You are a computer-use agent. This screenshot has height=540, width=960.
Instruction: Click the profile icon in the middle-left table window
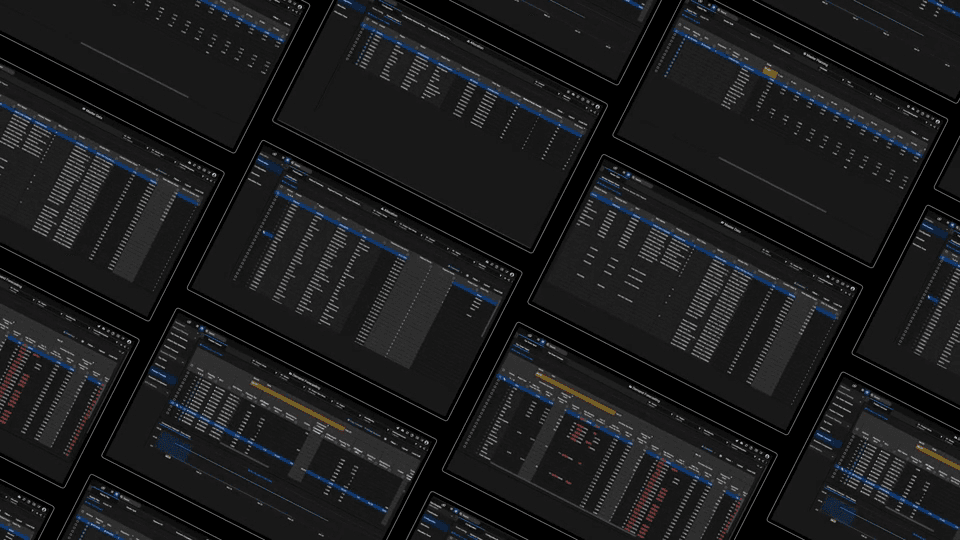click(215, 177)
